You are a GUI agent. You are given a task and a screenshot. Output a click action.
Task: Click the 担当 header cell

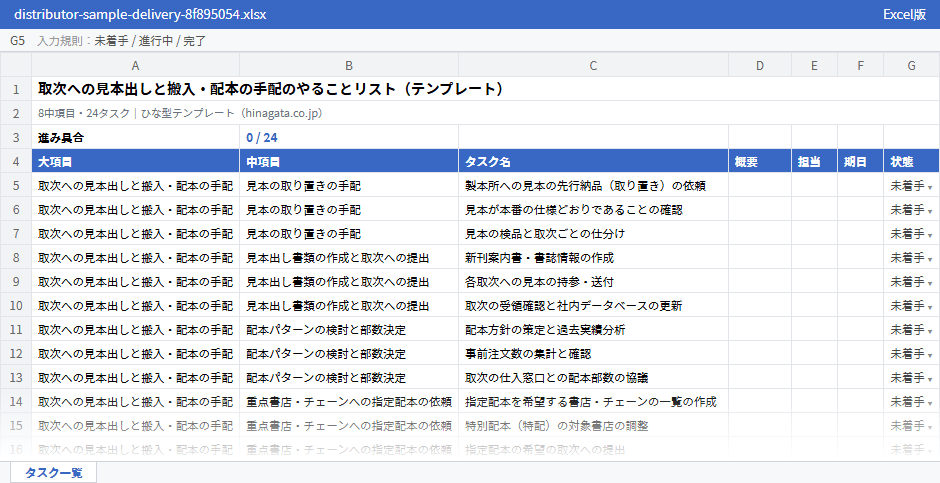click(x=815, y=162)
